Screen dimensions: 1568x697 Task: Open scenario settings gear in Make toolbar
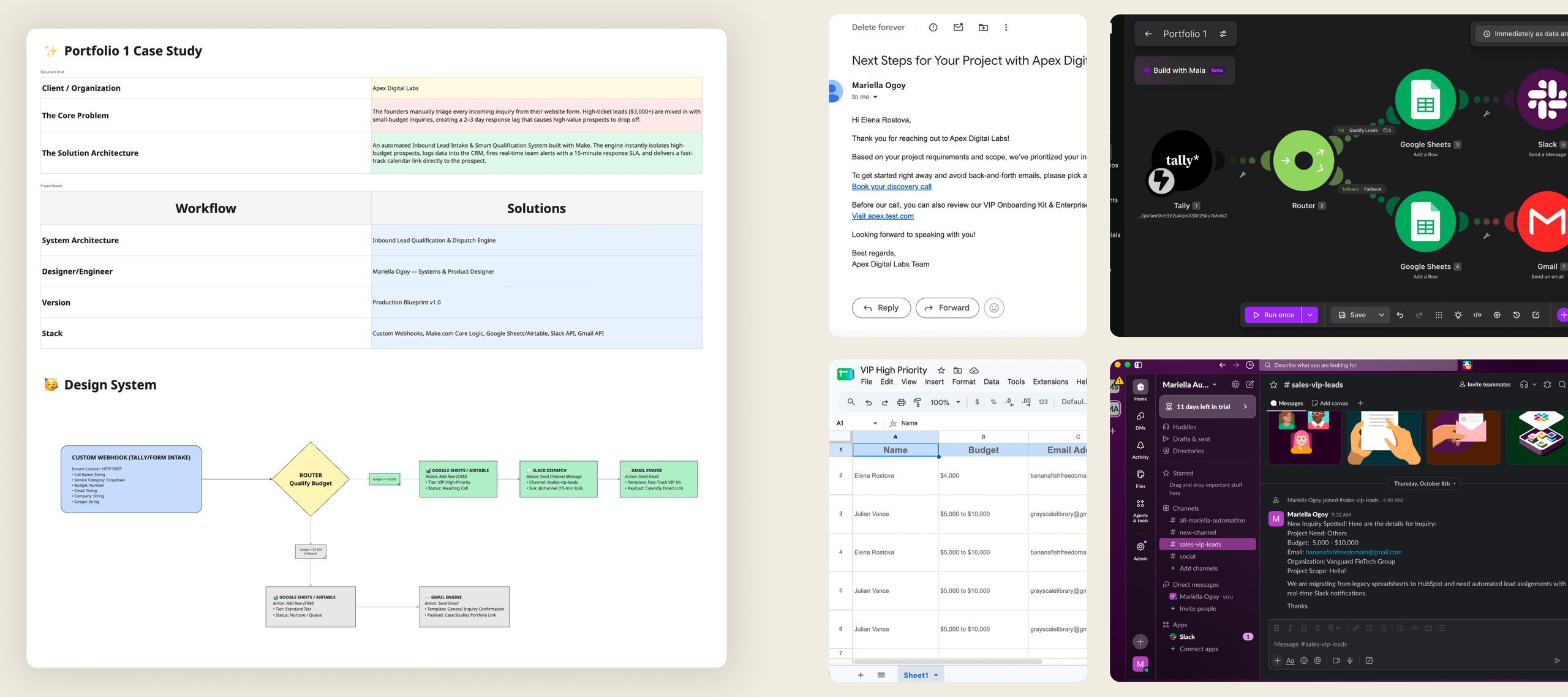[1497, 315]
